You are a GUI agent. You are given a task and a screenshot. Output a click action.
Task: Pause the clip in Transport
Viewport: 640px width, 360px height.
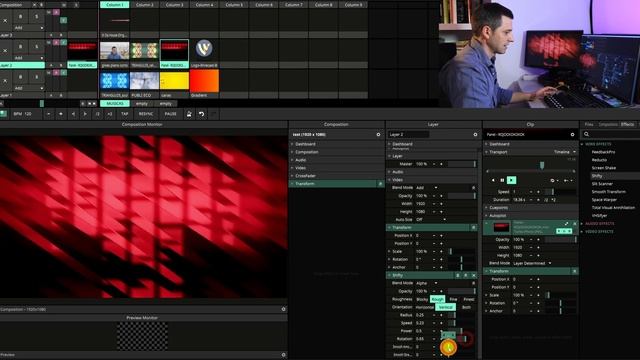[x=502, y=180]
